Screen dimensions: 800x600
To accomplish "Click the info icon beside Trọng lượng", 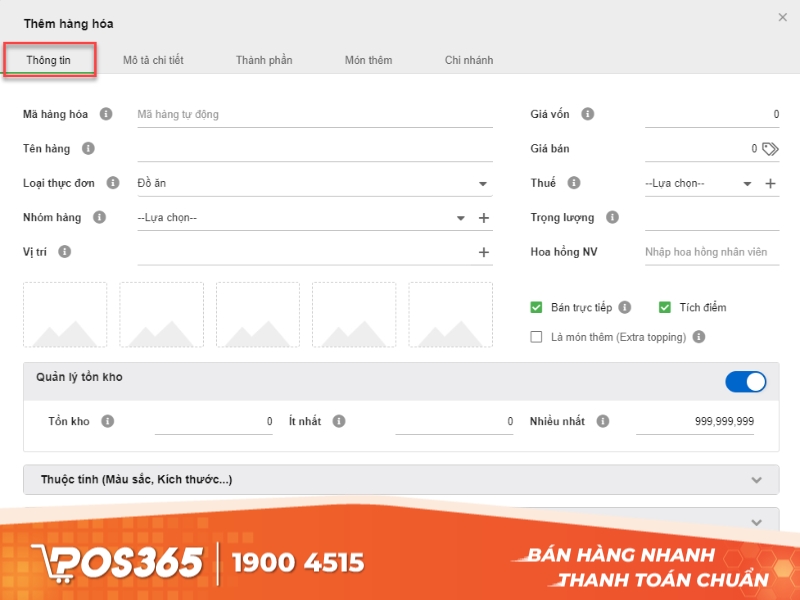I will point(611,217).
